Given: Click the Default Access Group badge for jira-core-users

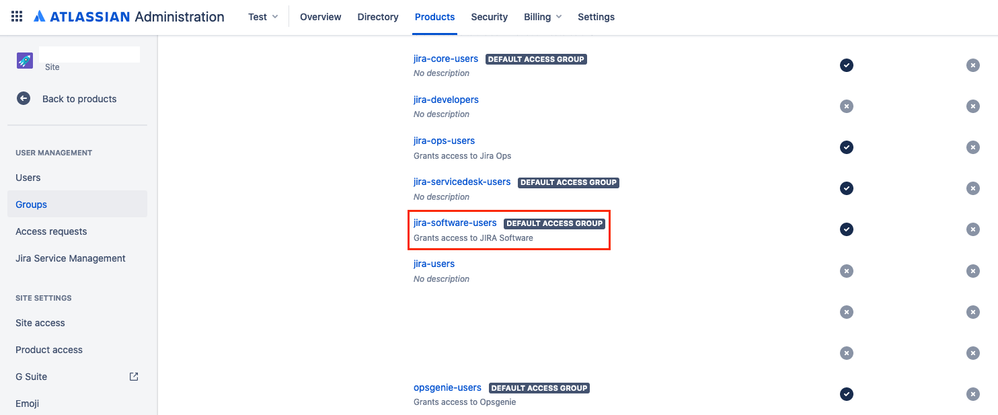Looking at the screenshot, I should 536,59.
